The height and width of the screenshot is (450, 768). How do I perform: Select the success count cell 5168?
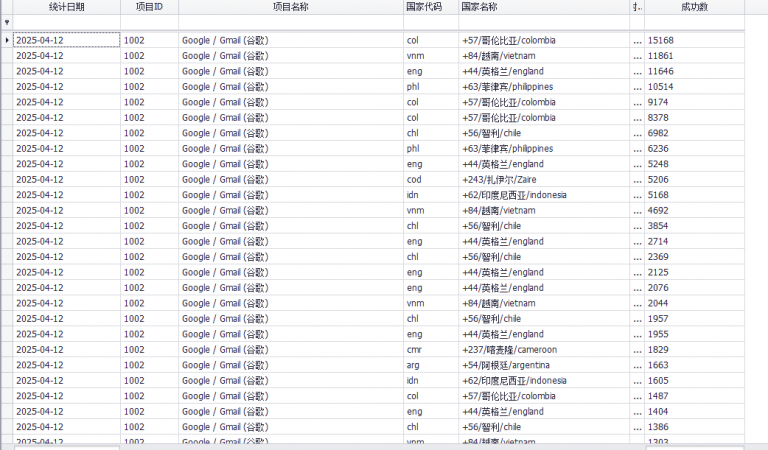(x=694, y=195)
